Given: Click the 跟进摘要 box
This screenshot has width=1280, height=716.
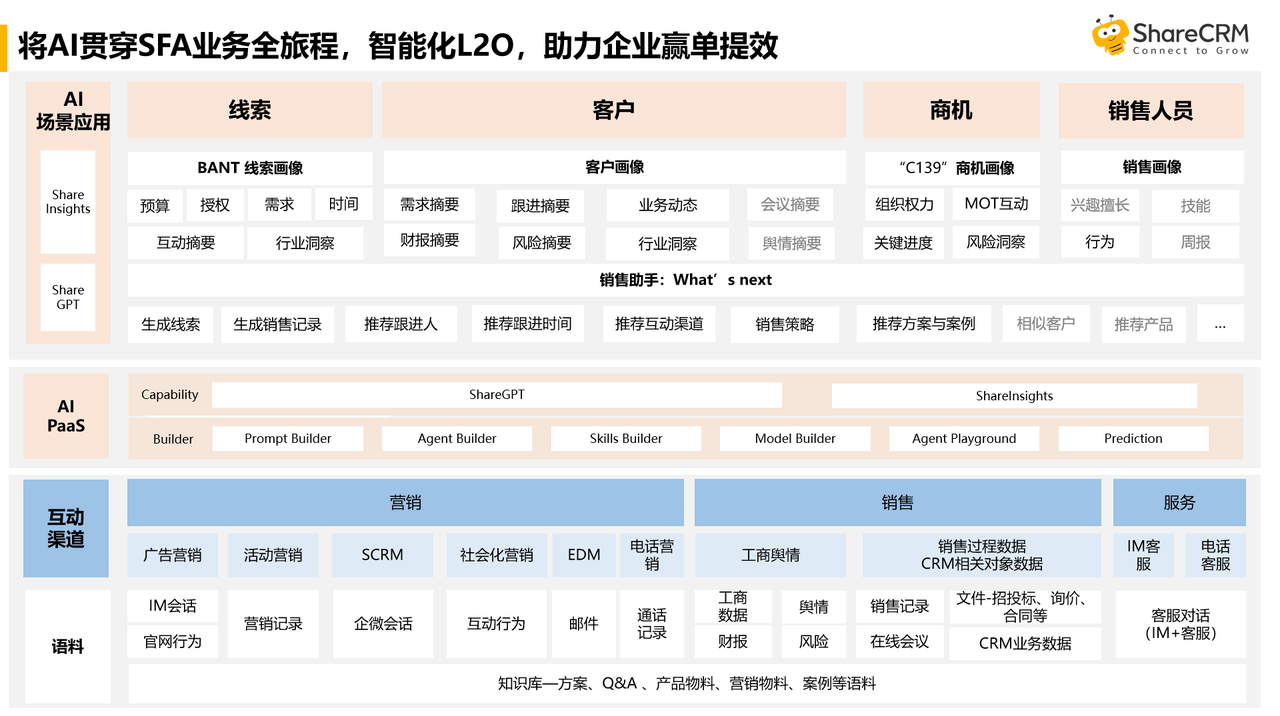Looking at the screenshot, I should point(541,206).
